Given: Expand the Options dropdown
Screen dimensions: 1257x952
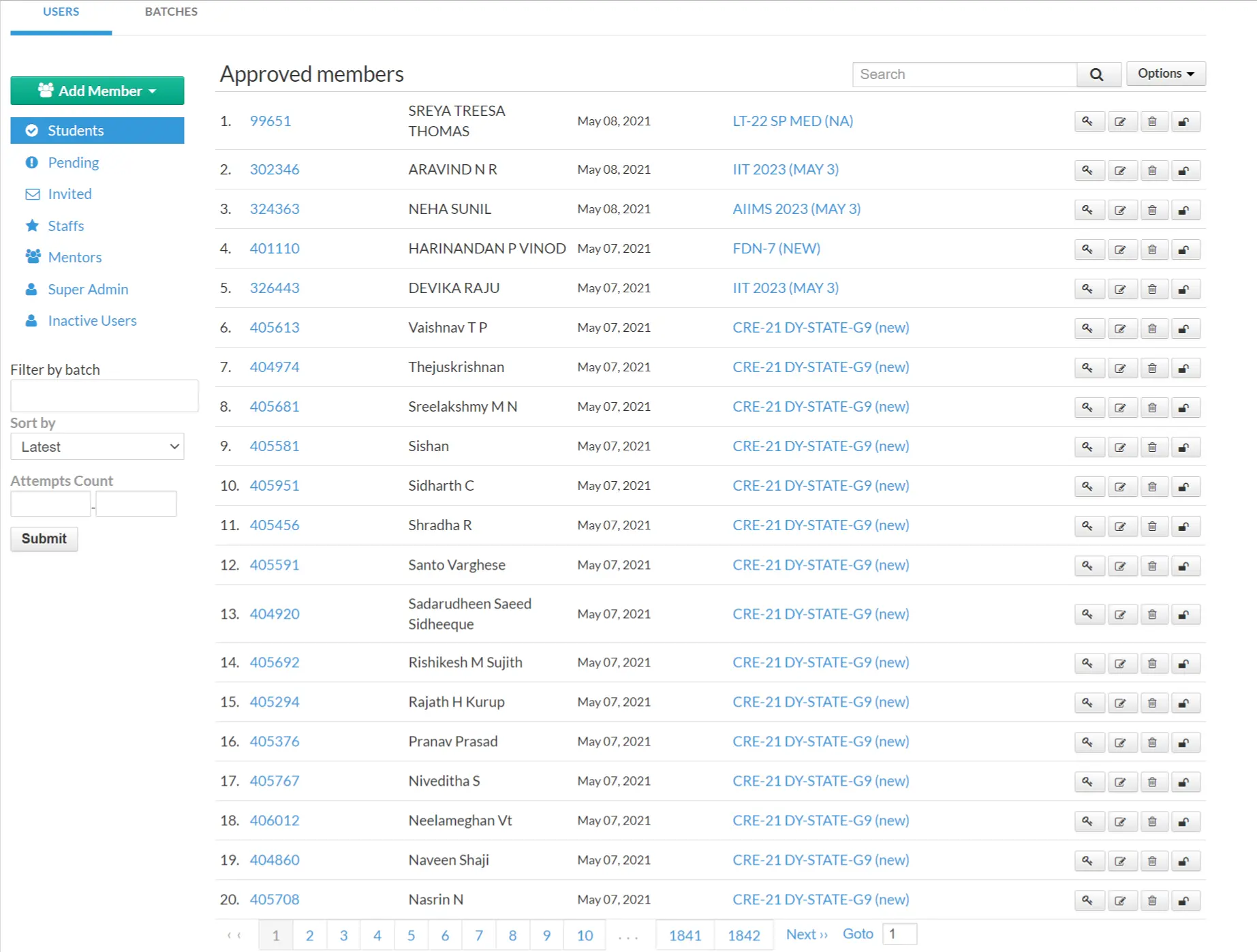Looking at the screenshot, I should [1165, 74].
